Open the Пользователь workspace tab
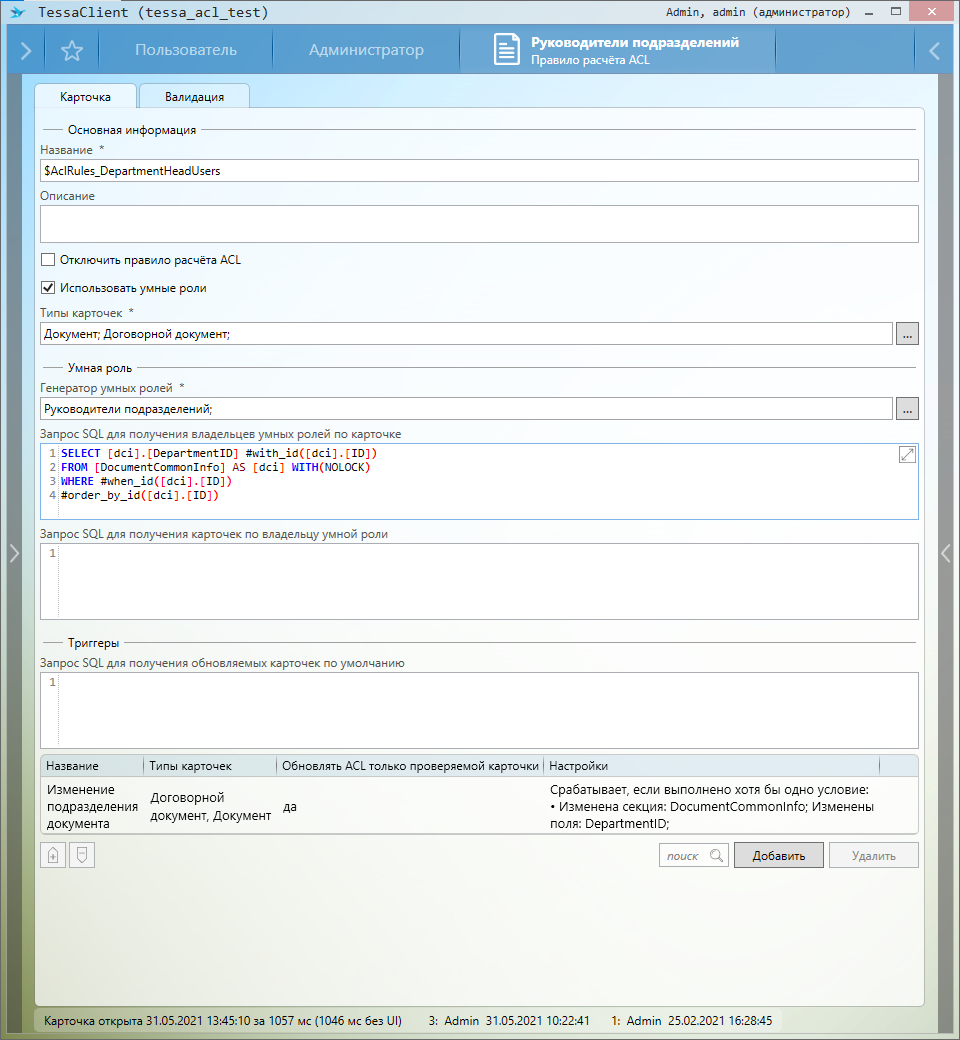The height and width of the screenshot is (1040, 960). tap(186, 51)
